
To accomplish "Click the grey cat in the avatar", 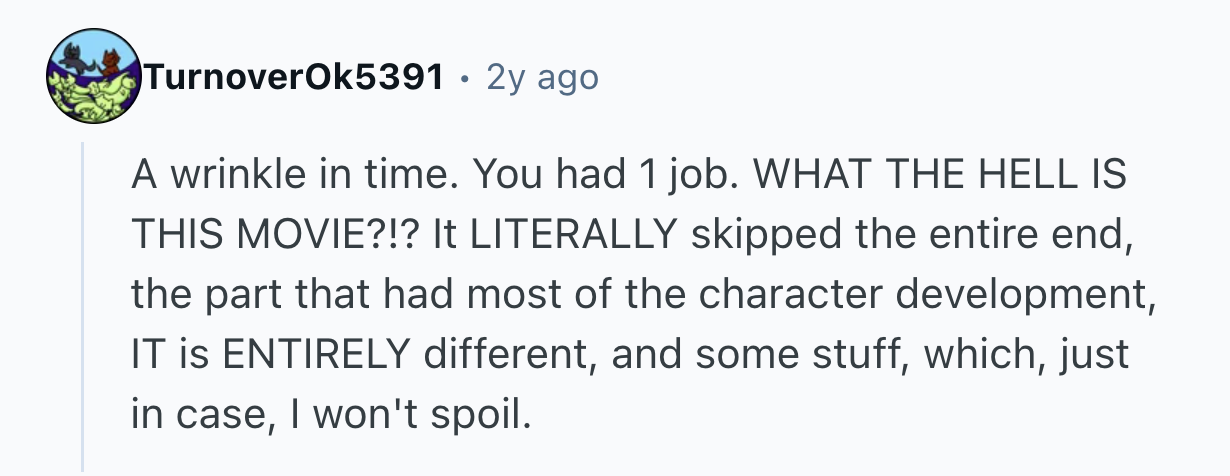I will 72,59.
